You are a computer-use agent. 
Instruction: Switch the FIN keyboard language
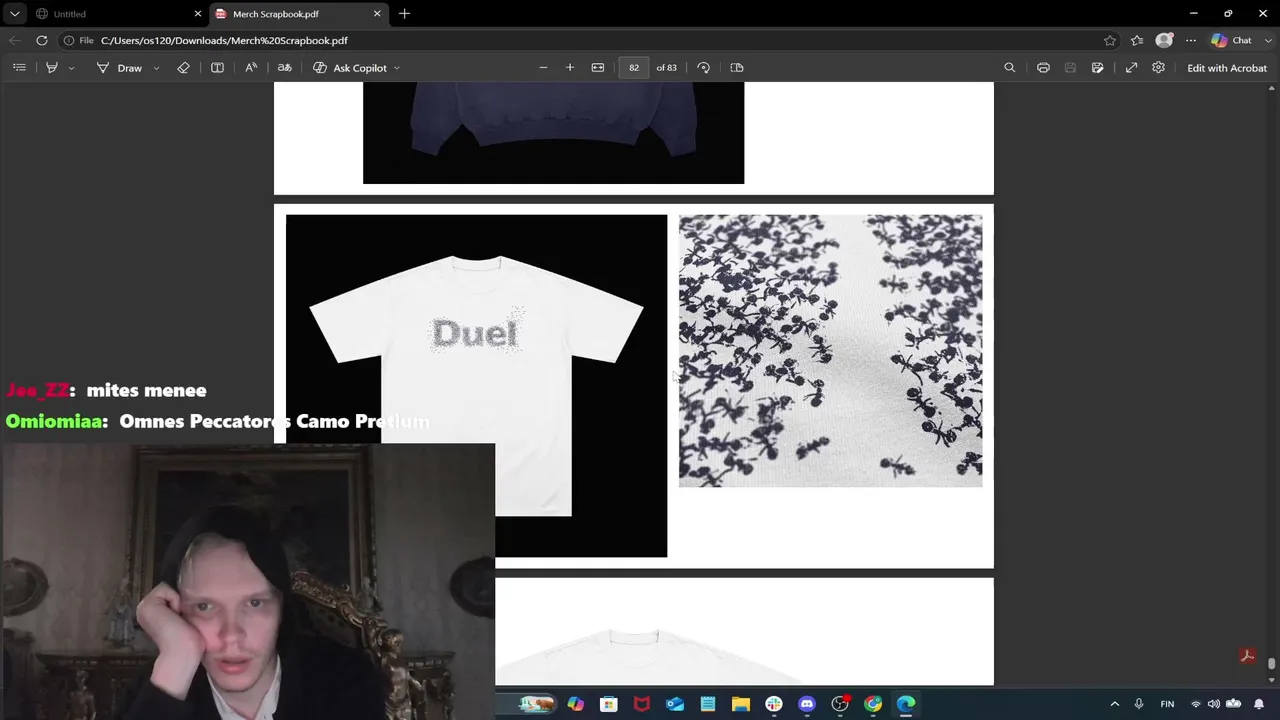(x=1167, y=704)
